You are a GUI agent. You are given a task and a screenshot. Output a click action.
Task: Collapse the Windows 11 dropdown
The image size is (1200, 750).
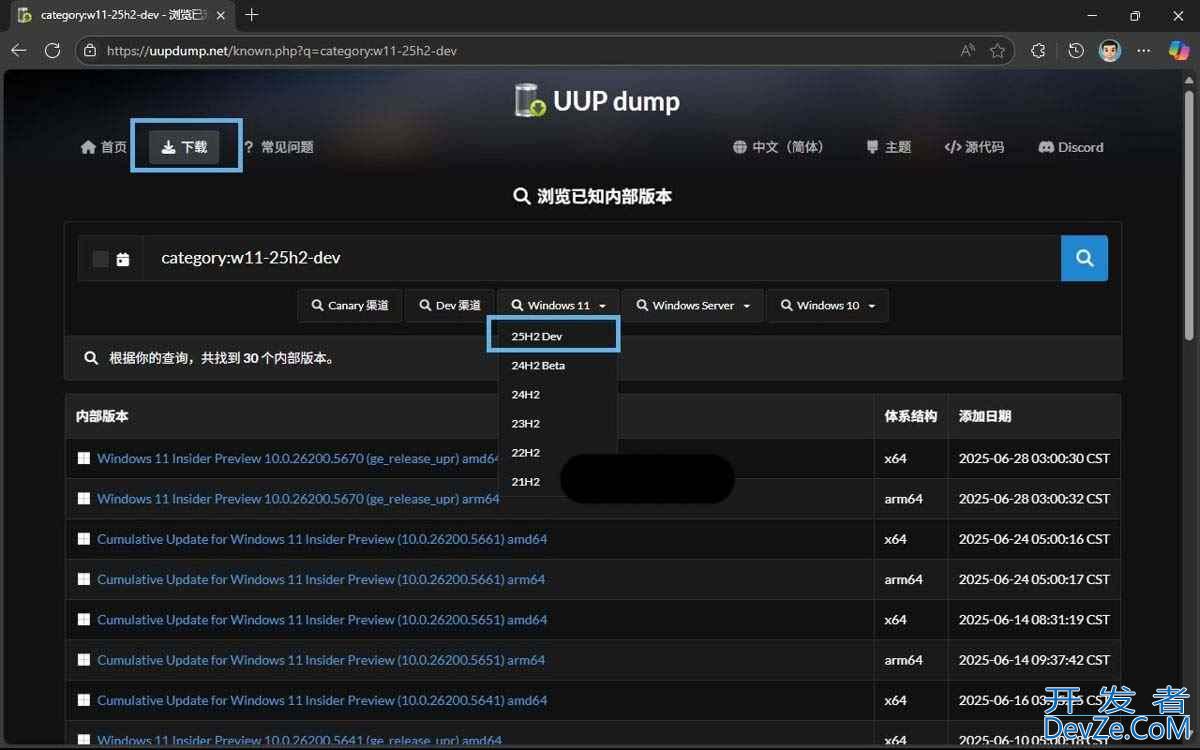tap(558, 305)
